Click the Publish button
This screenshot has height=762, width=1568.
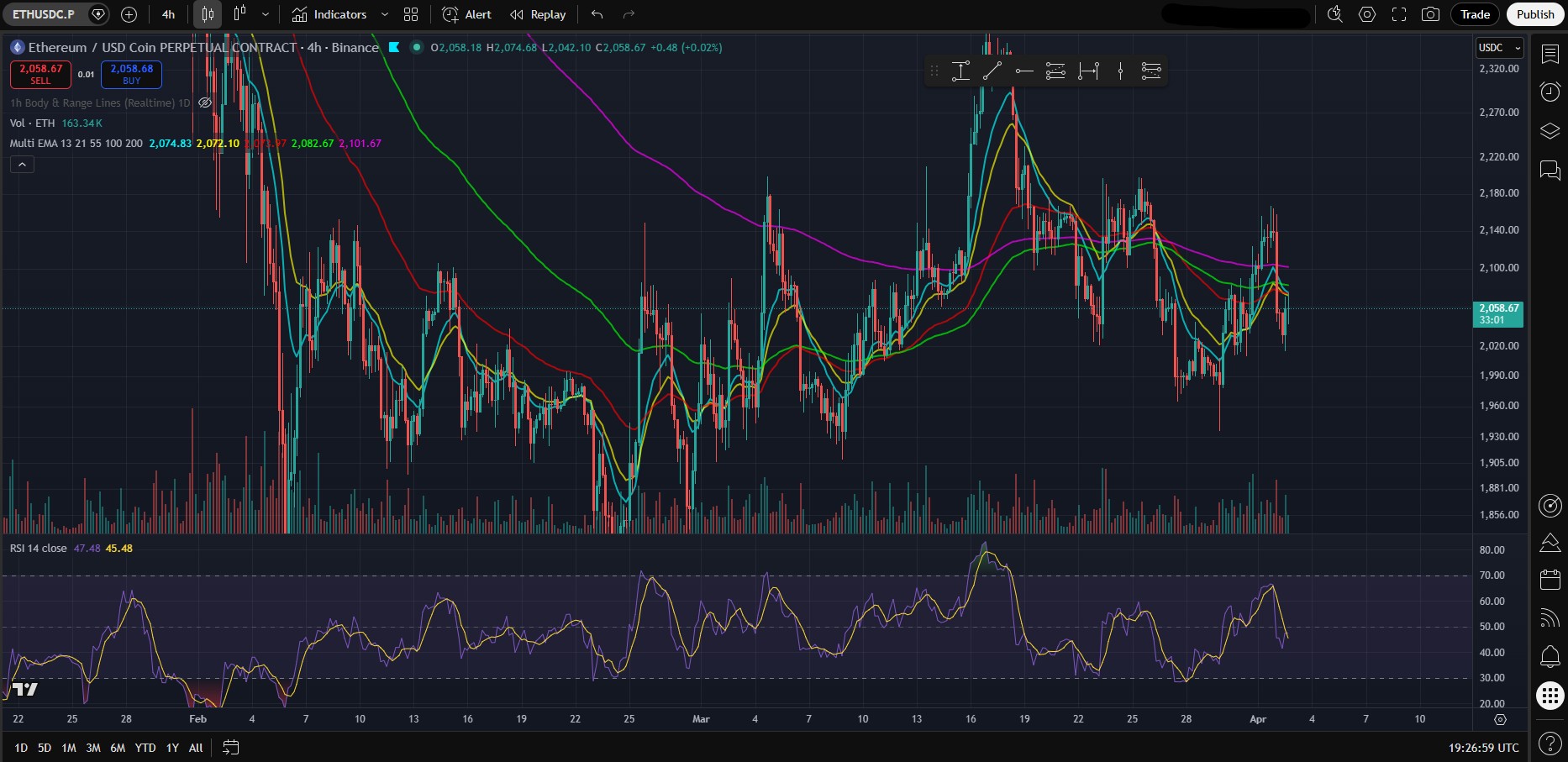tap(1535, 14)
